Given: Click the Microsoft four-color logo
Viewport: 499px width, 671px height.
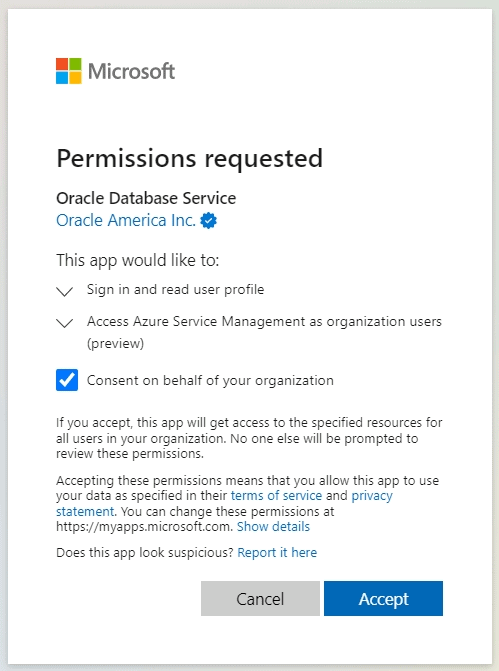Looking at the screenshot, I should pos(68,71).
